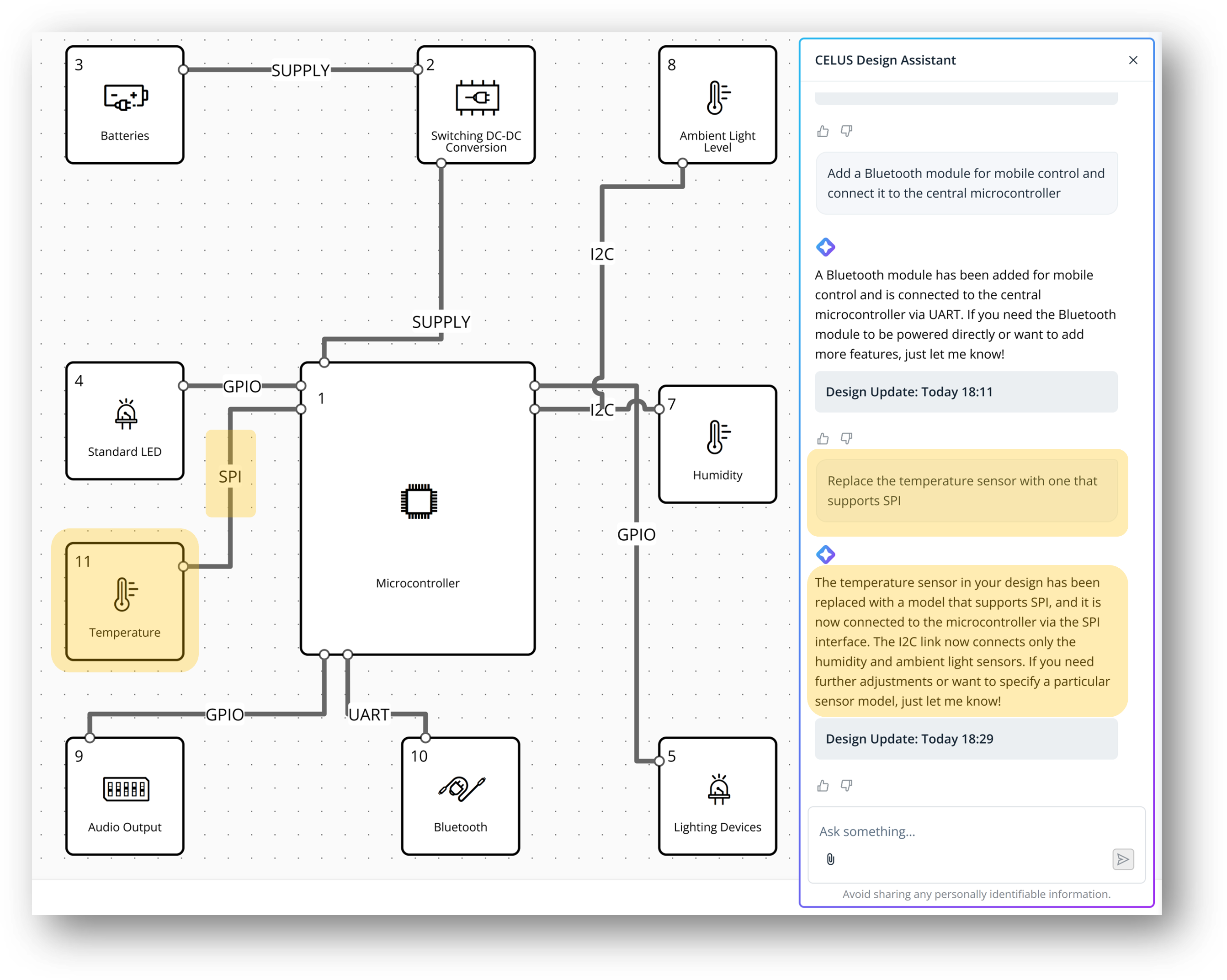Thumbs up the Bluetooth module response
Viewport: 1227px width, 980px height.
tap(823, 439)
